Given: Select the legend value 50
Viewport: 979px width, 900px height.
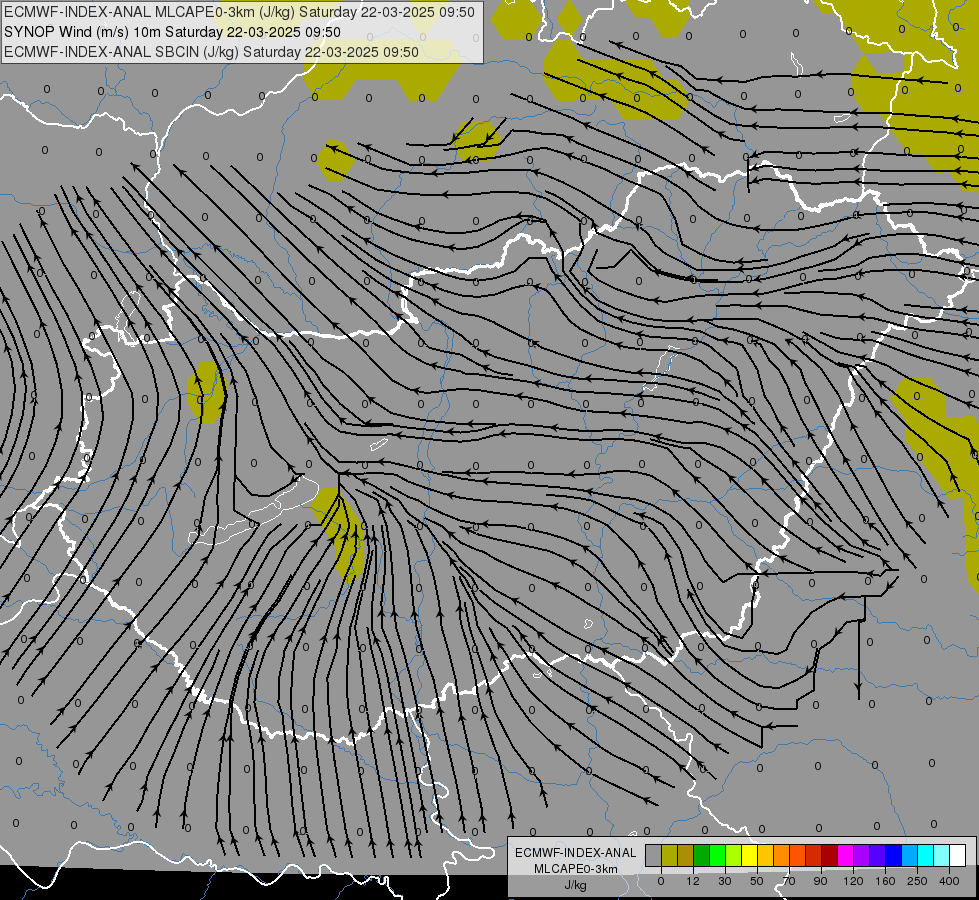Looking at the screenshot, I should click(757, 881).
